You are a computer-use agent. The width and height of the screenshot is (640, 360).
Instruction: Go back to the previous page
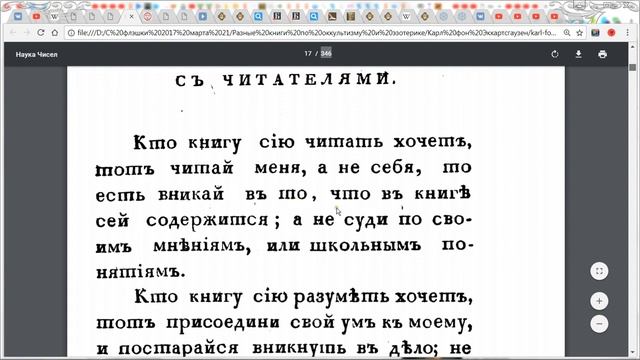pyautogui.click(x=13, y=33)
